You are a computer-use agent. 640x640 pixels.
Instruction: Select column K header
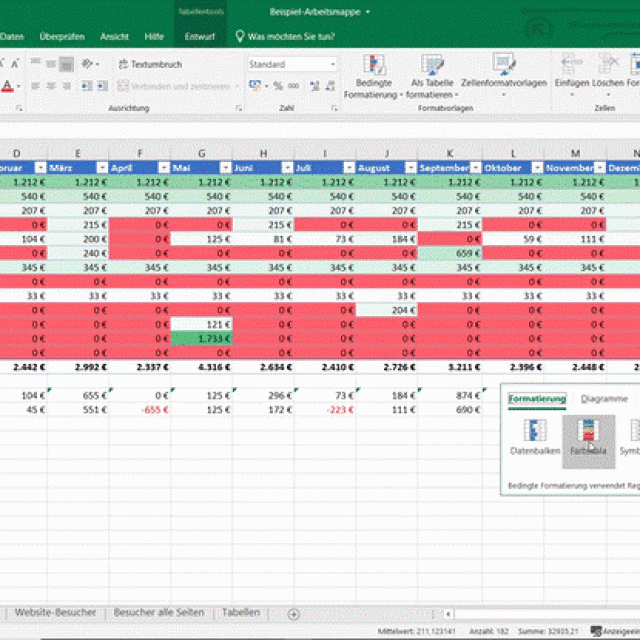(450, 153)
